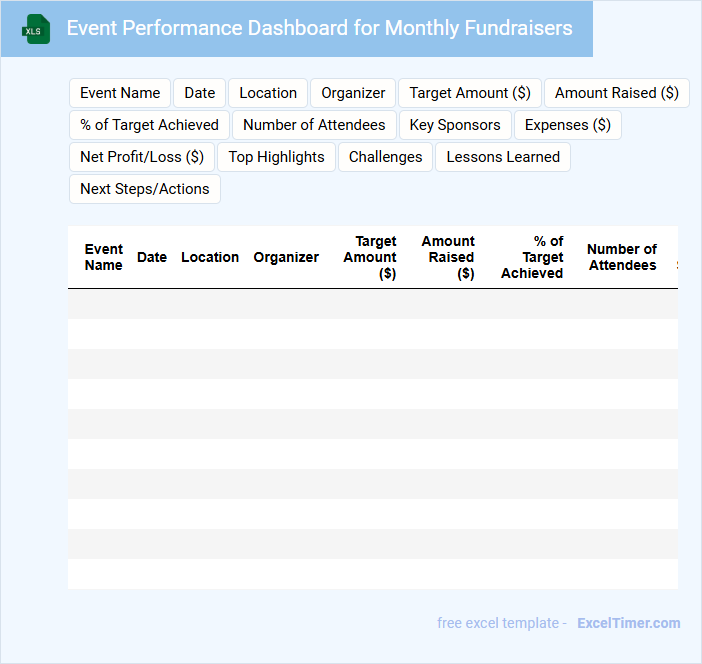The height and width of the screenshot is (664, 702).
Task: Click the Lessons Learned tag
Action: pos(503,157)
